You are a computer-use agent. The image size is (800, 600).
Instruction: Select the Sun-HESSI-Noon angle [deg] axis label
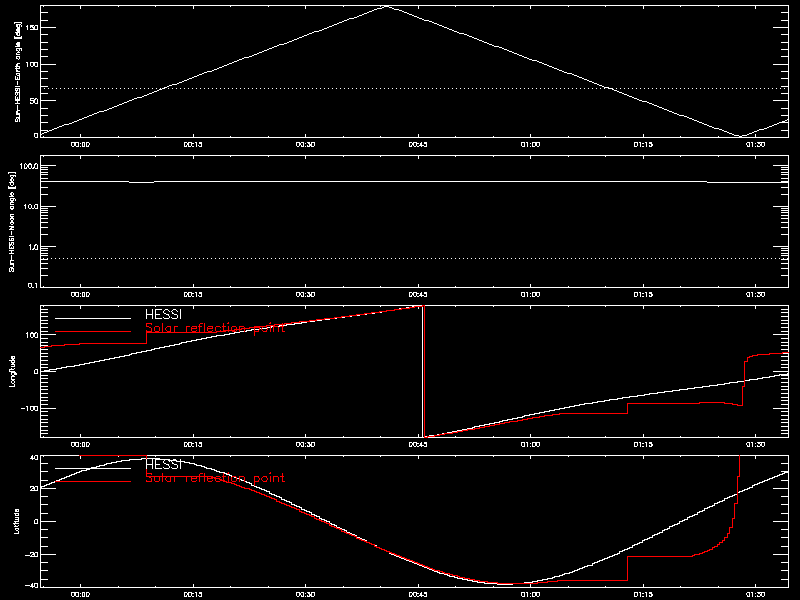coord(13,221)
